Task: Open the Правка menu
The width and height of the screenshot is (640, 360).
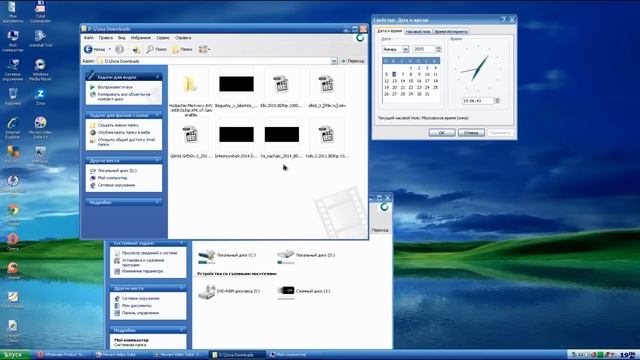Action: pos(106,38)
